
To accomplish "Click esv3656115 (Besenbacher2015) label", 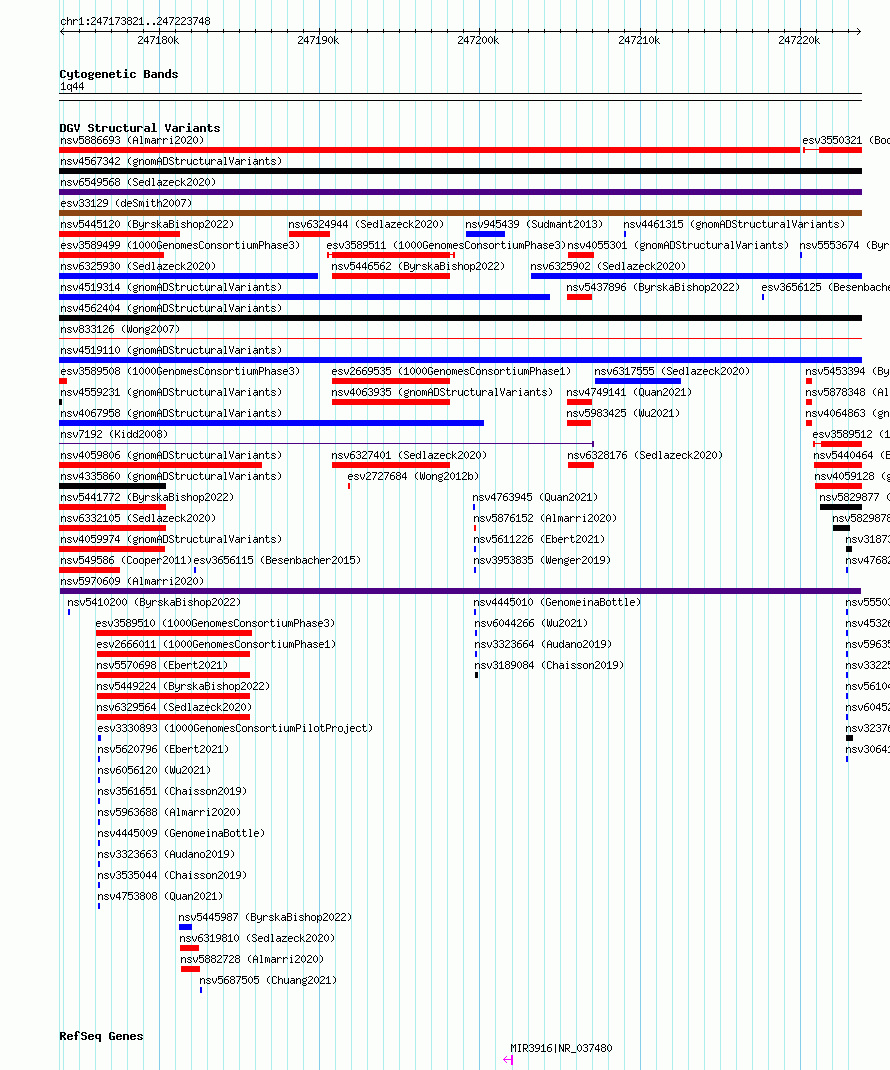I will tap(277, 560).
